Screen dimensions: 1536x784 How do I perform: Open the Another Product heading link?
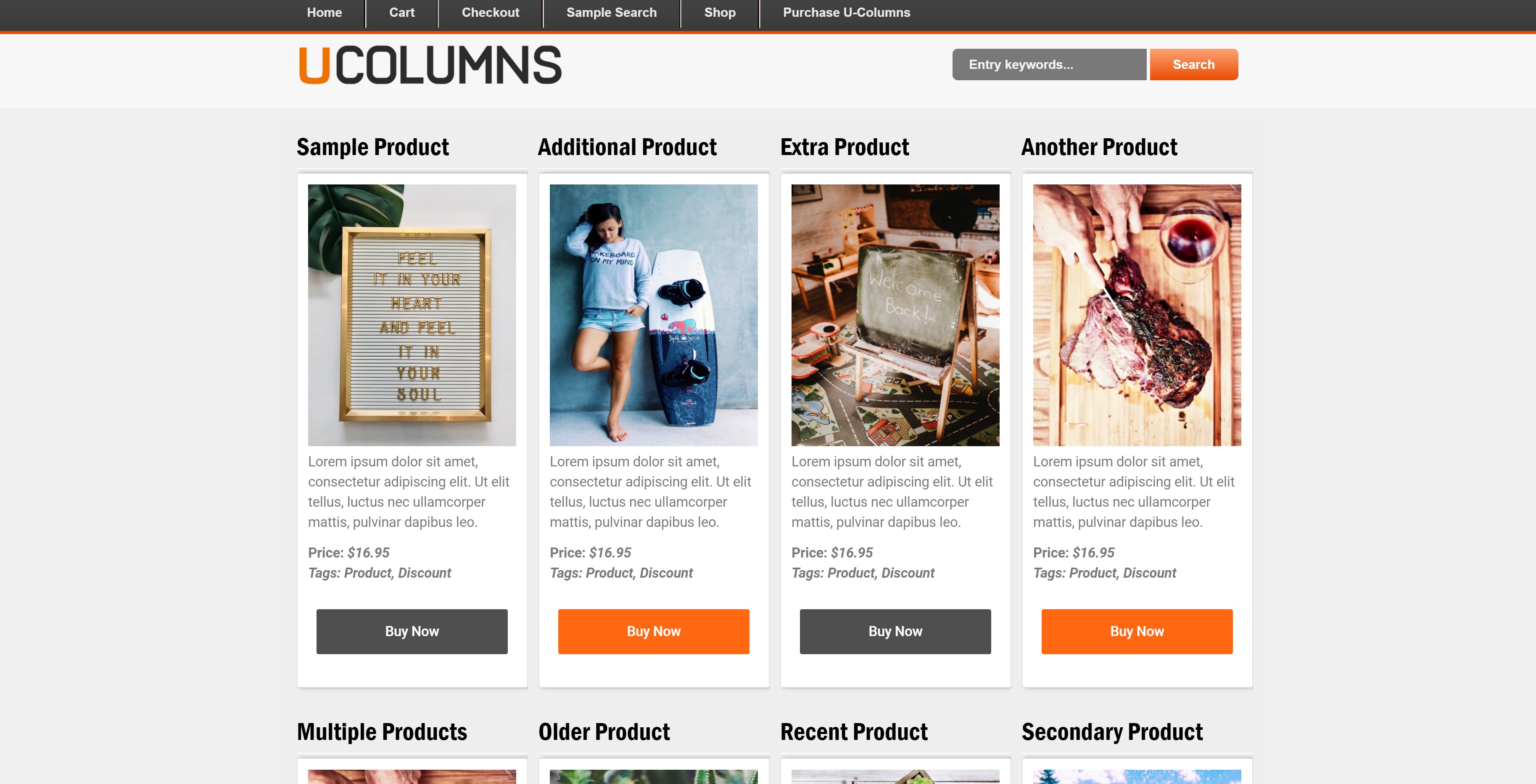click(x=1099, y=147)
